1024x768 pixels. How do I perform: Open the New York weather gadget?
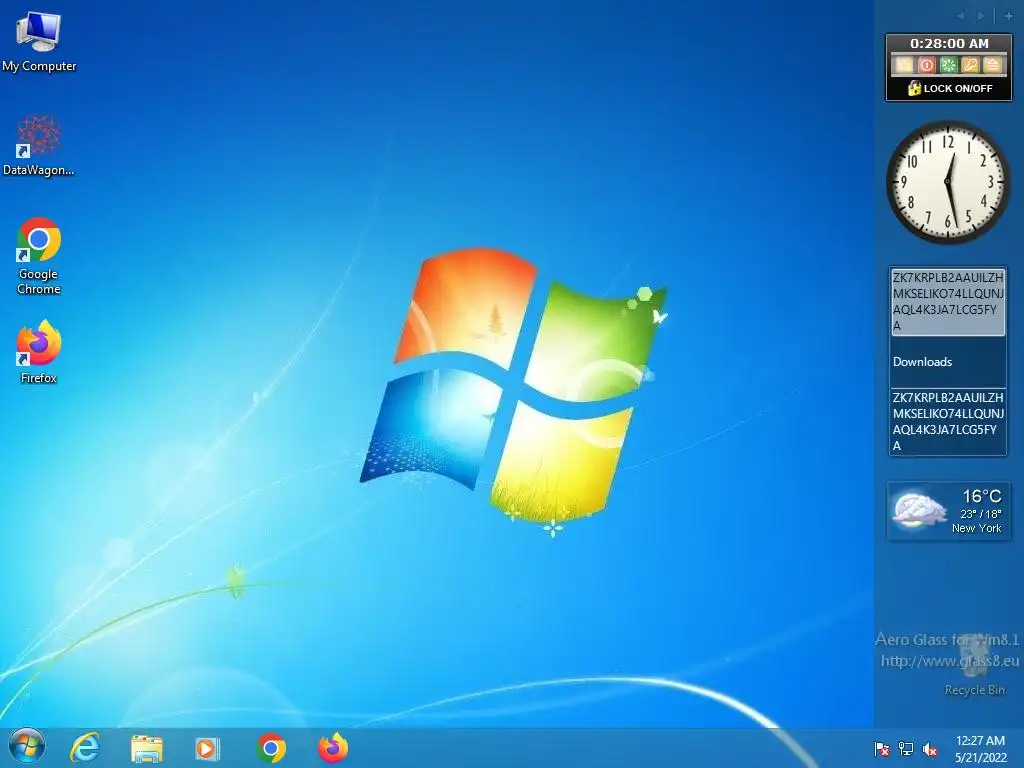click(948, 511)
